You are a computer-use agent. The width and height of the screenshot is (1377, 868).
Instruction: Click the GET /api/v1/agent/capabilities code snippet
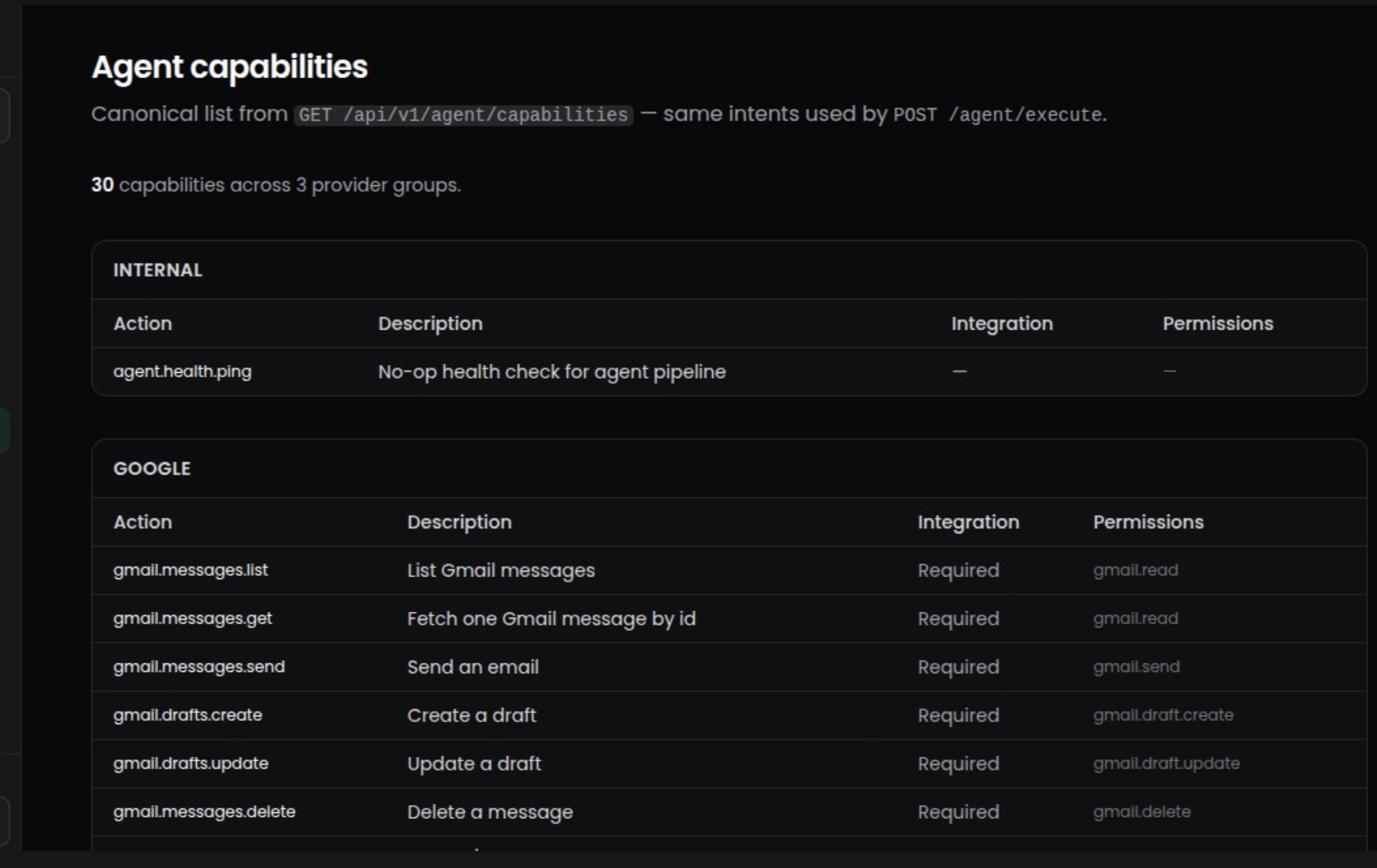tap(463, 115)
